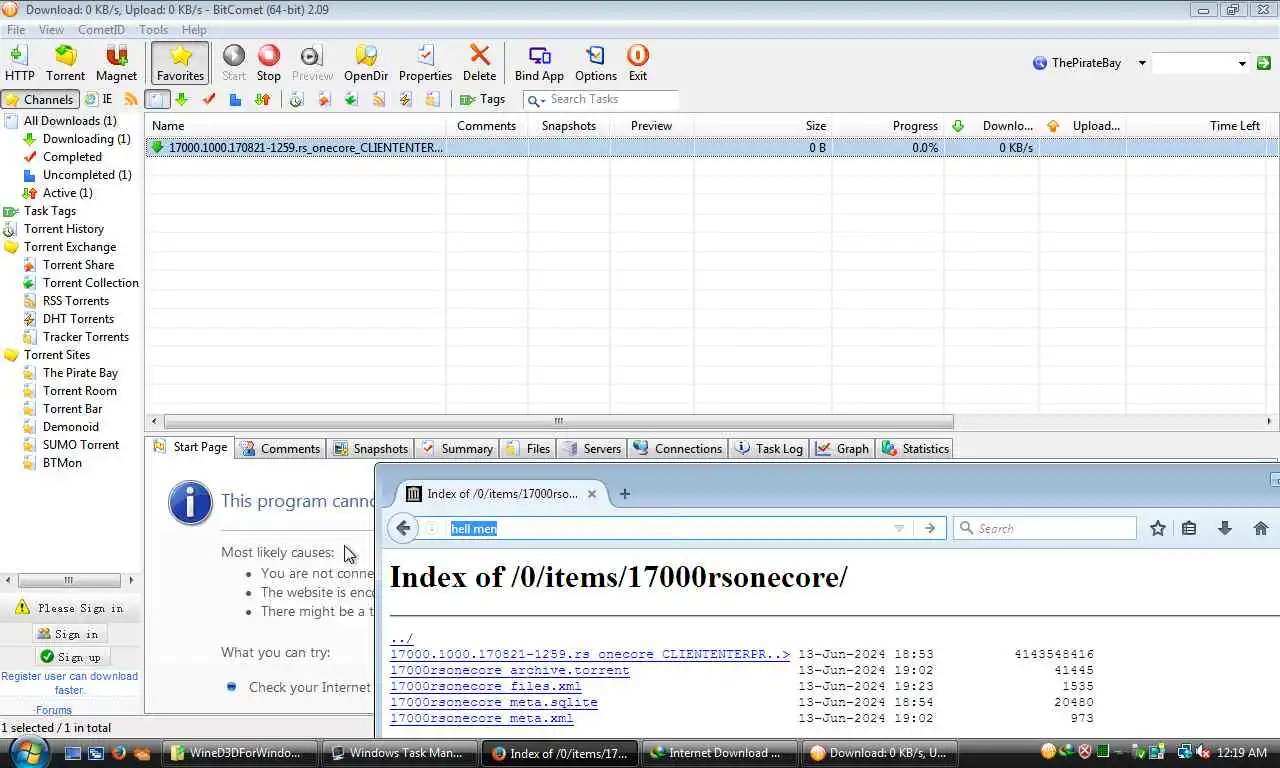
Task: Open the File menu
Action: [16, 30]
